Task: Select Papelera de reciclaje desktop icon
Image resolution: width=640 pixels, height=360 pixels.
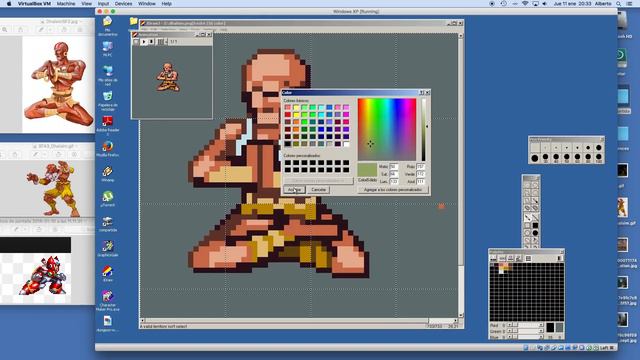Action: pos(107,101)
